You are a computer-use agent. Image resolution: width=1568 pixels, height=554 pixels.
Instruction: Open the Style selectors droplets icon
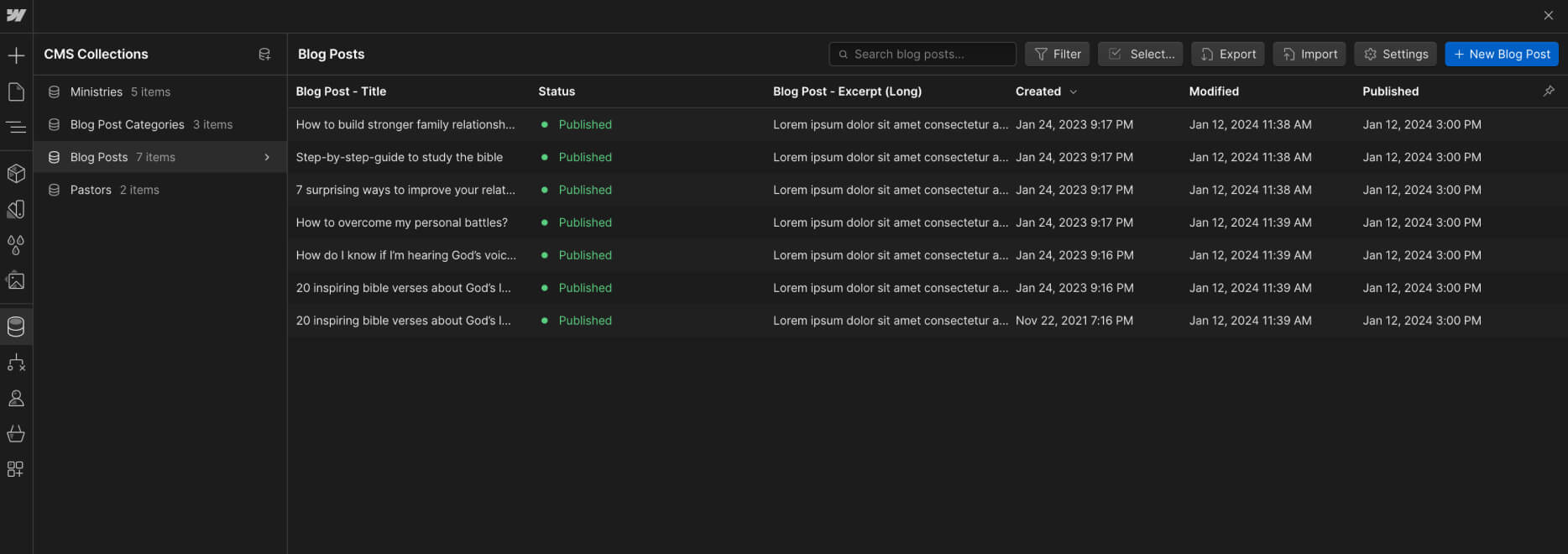pyautogui.click(x=16, y=244)
